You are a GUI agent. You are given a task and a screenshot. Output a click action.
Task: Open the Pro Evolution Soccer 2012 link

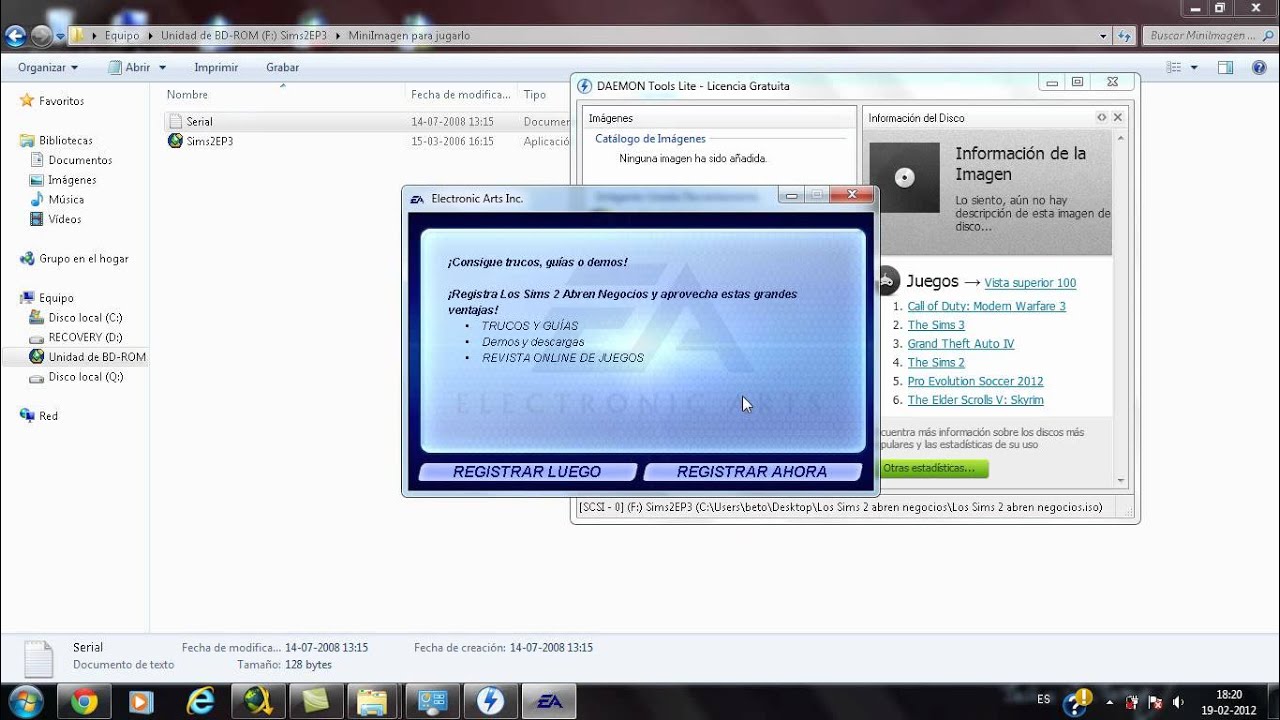(975, 381)
